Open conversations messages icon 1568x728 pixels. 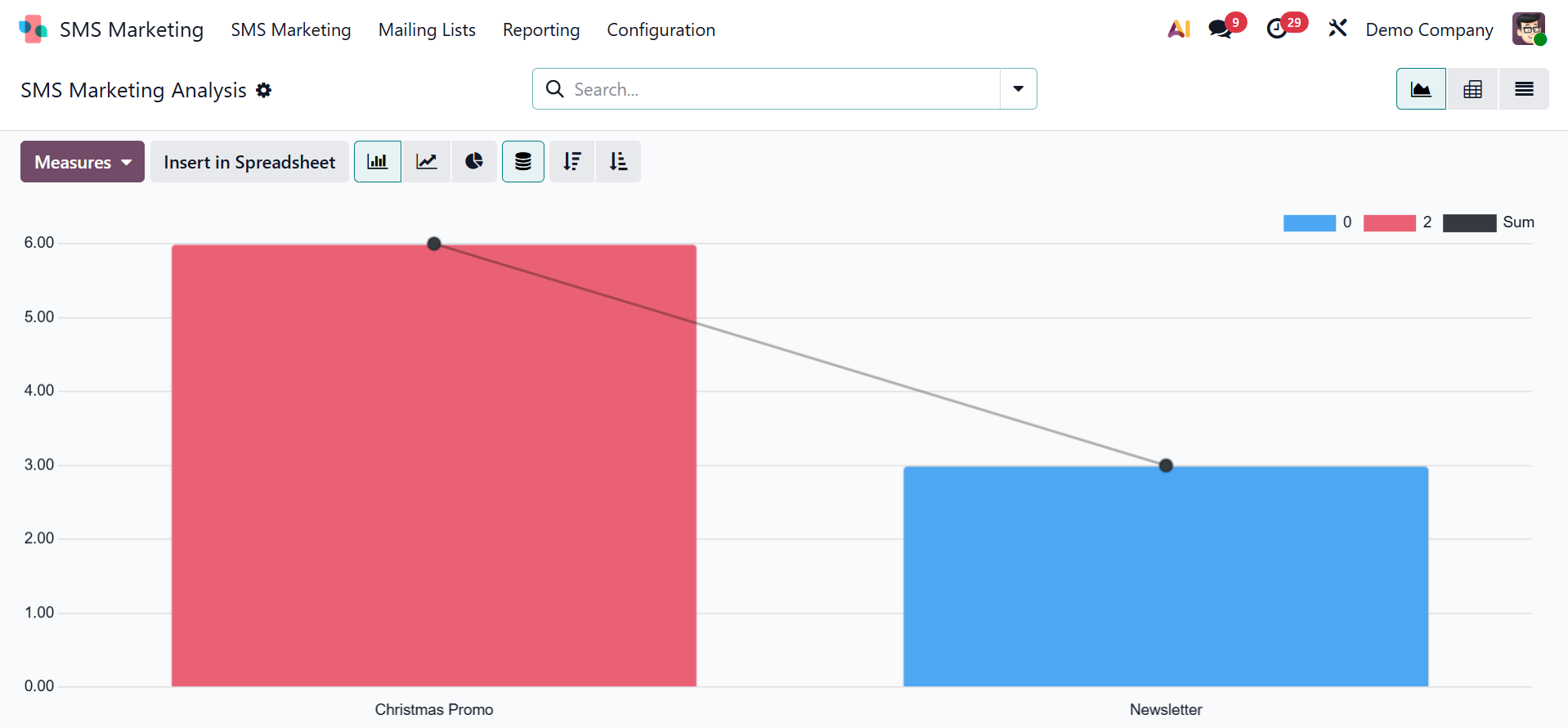[1221, 29]
